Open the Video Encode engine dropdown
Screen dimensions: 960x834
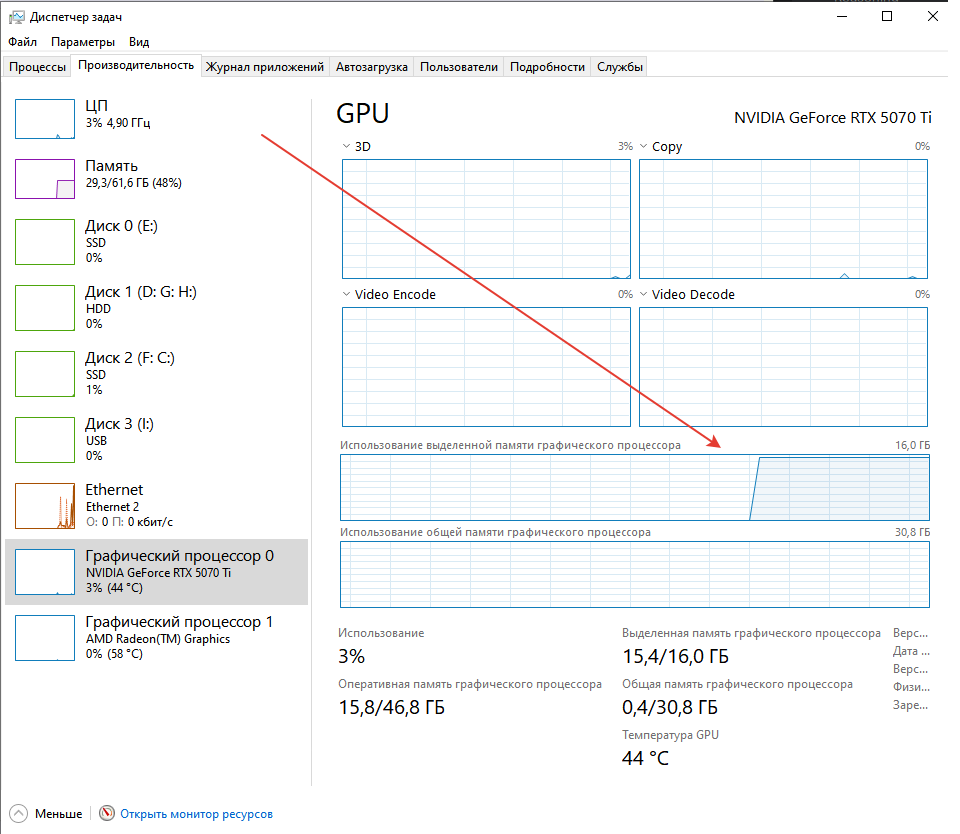coord(346,295)
